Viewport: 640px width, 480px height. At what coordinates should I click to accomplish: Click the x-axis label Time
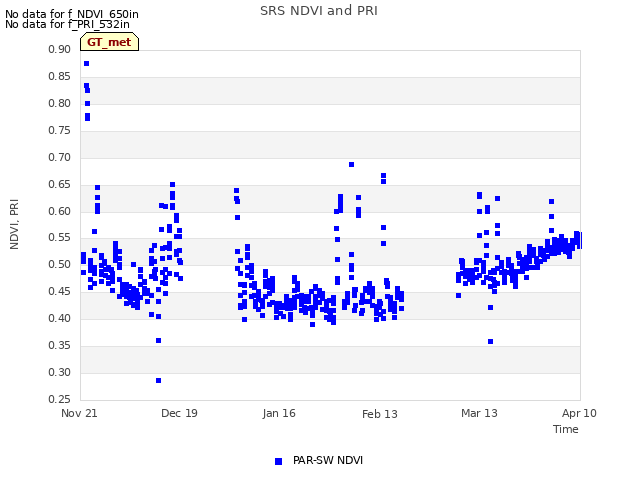pos(566,429)
